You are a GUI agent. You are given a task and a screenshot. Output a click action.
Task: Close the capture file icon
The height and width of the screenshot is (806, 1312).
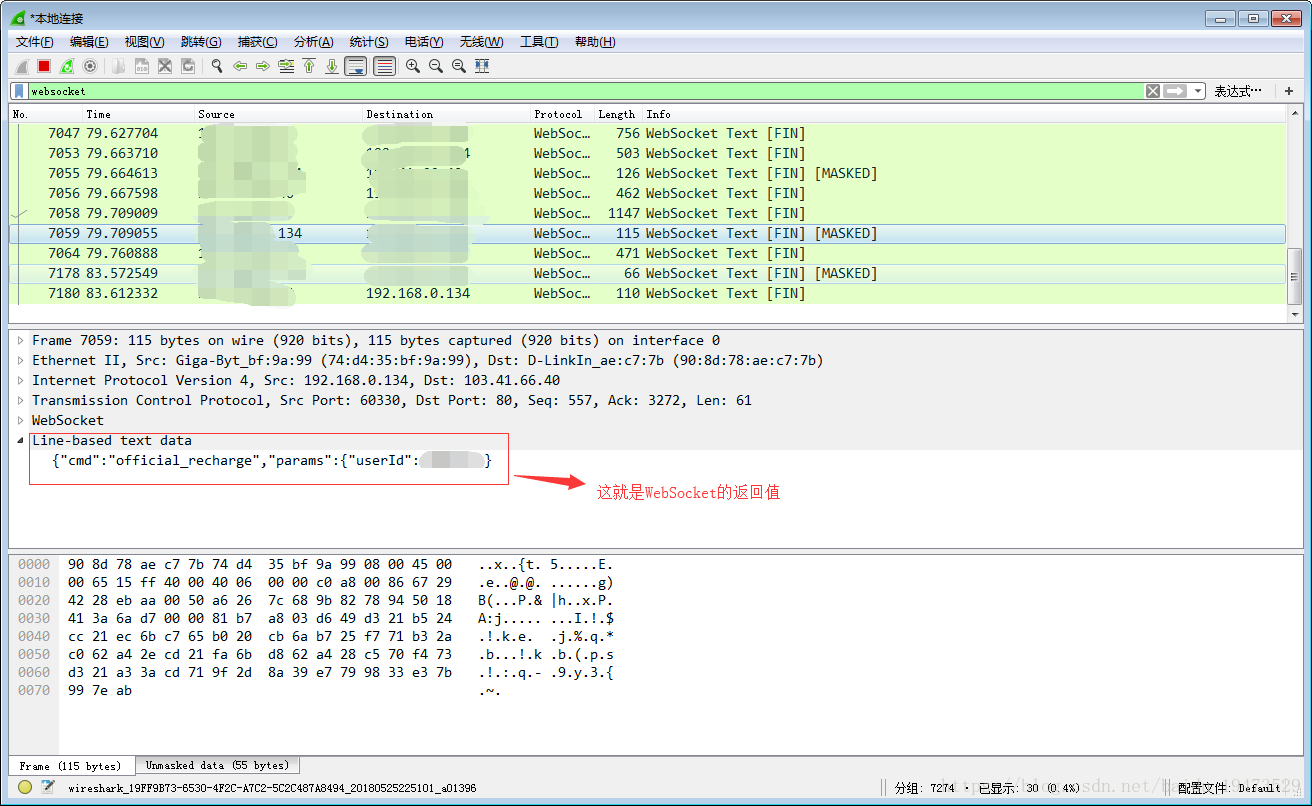(165, 66)
